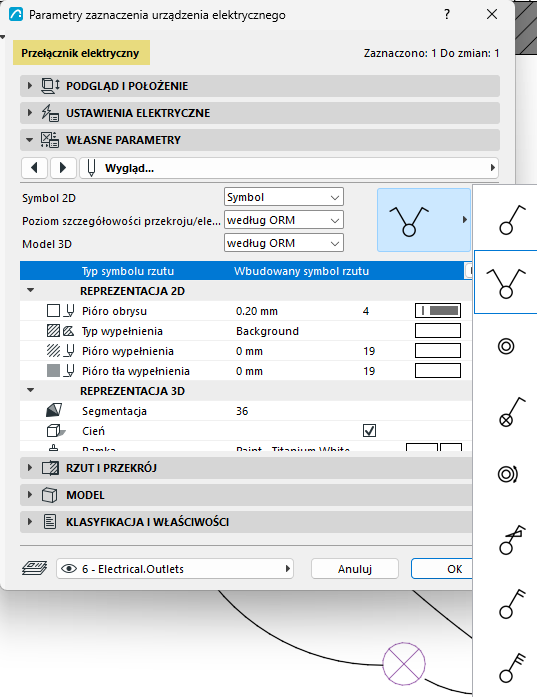The width and height of the screenshot is (537, 697).
Task: Click the Model panel cube icon
Action: pos(49,495)
